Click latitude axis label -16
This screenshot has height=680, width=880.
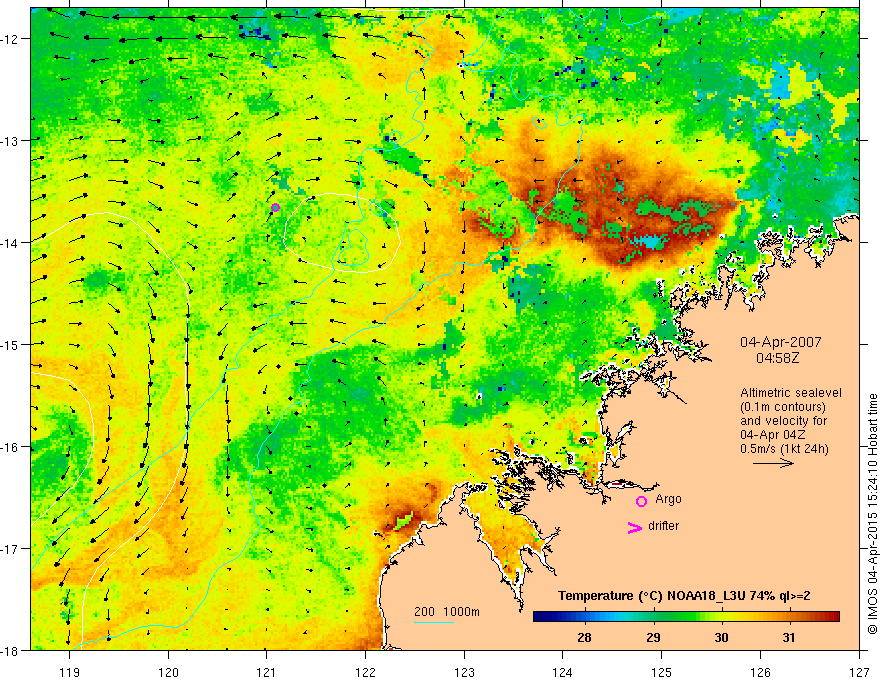pyautogui.click(x=10, y=447)
